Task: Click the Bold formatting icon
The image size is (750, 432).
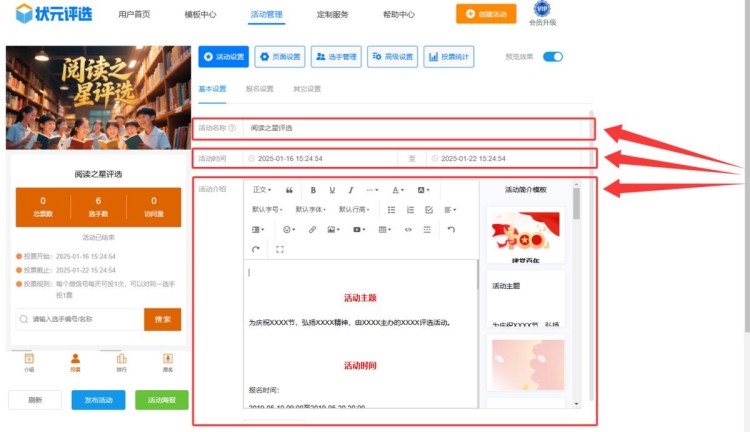Action: 313,190
